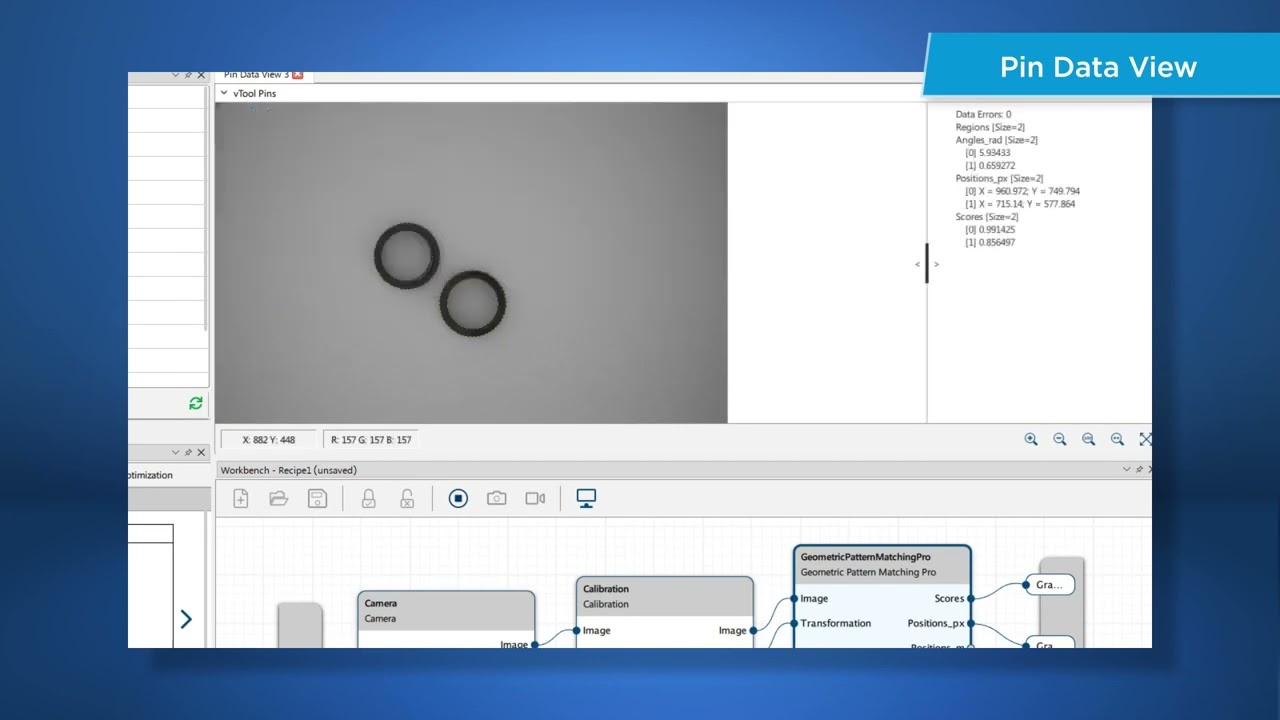This screenshot has width=1280, height=720.
Task: Click the Camera node Image output pin
Action: tap(535, 644)
